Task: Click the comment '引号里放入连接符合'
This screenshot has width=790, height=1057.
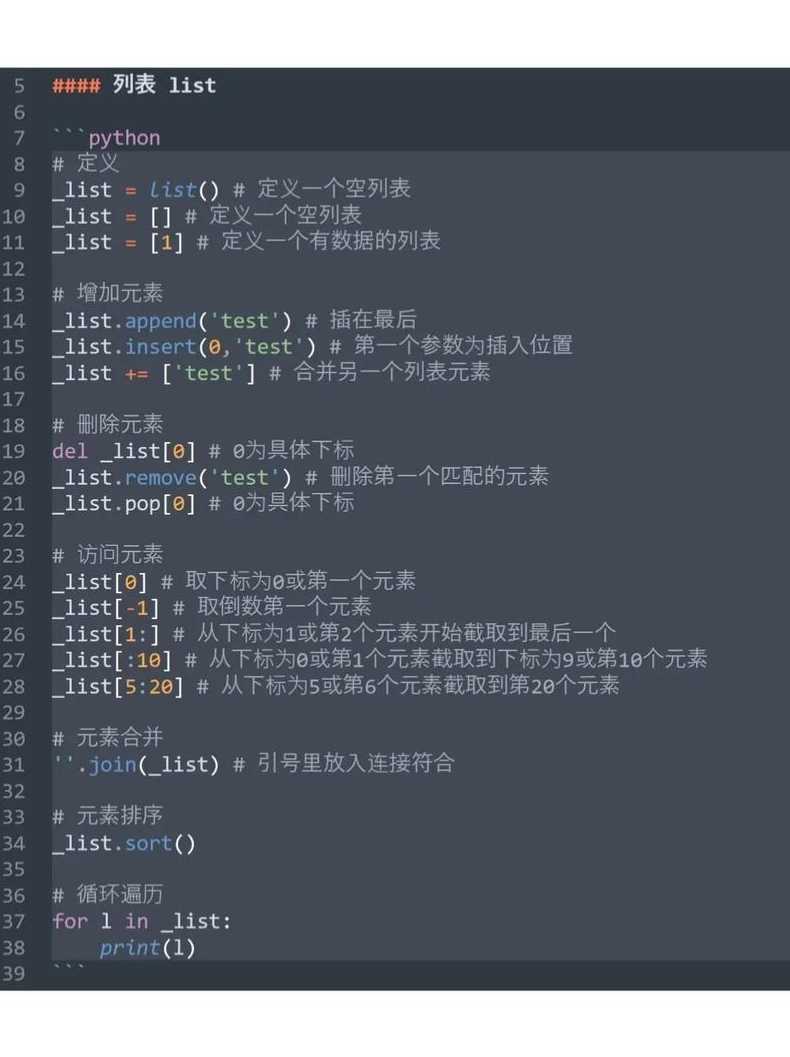Action: tap(356, 763)
